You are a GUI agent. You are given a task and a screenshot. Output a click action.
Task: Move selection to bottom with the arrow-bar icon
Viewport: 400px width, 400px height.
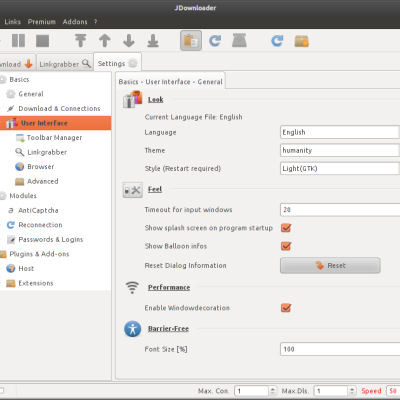click(153, 41)
